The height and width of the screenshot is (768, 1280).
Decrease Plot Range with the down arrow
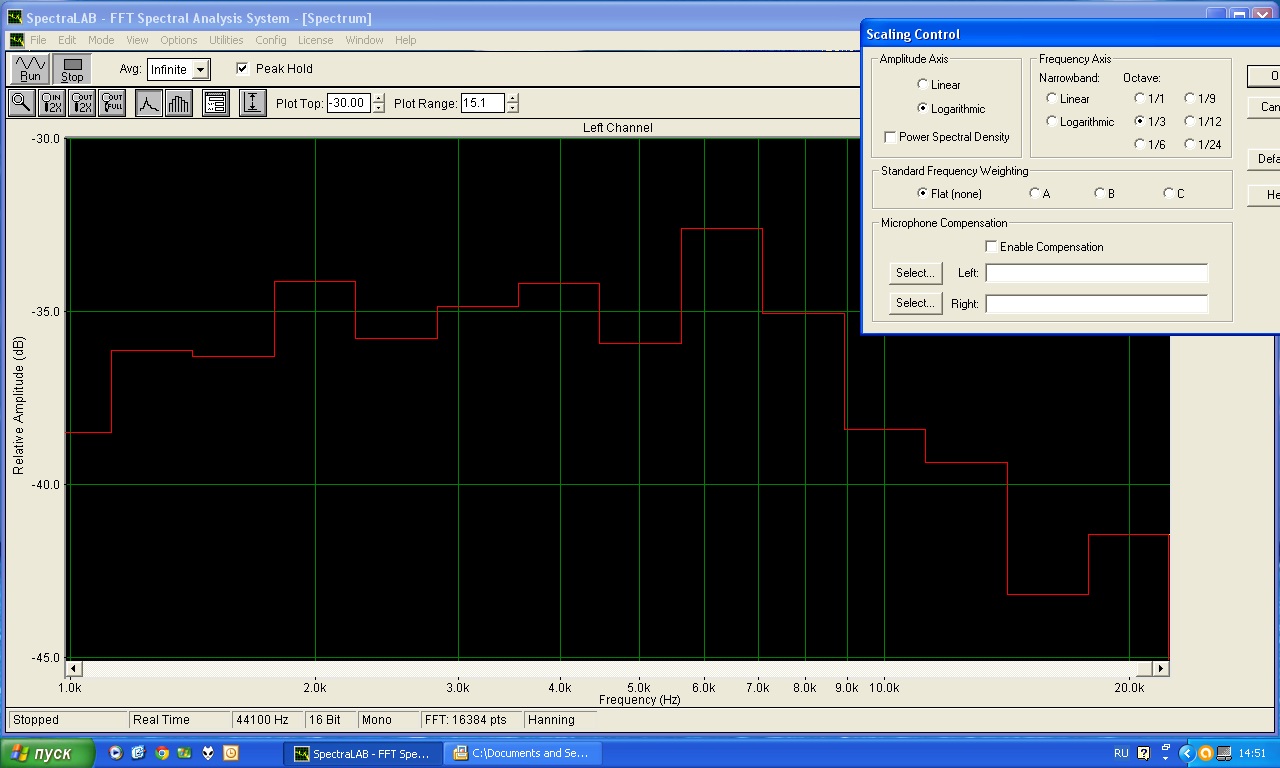513,108
